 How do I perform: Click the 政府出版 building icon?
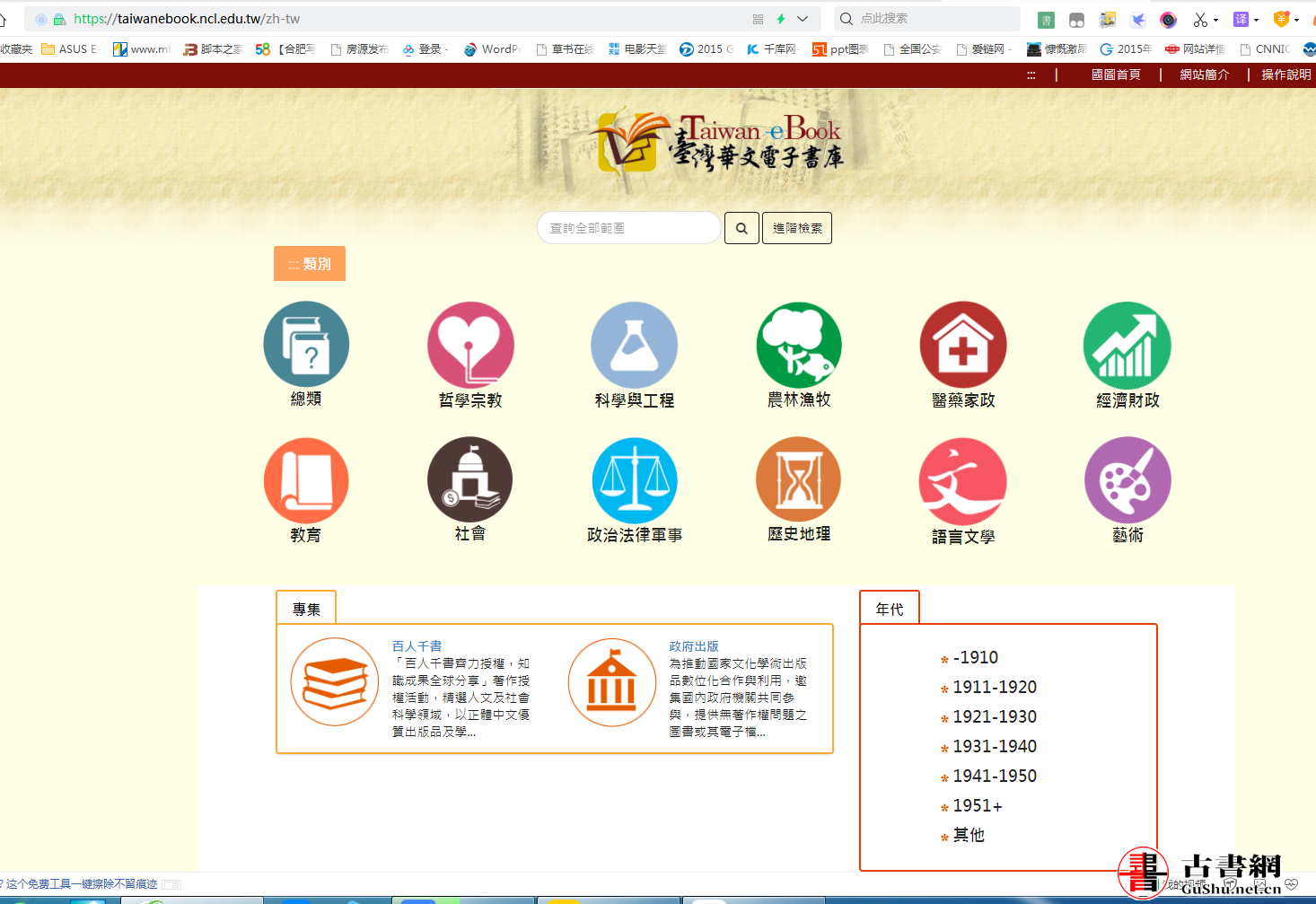pos(612,682)
